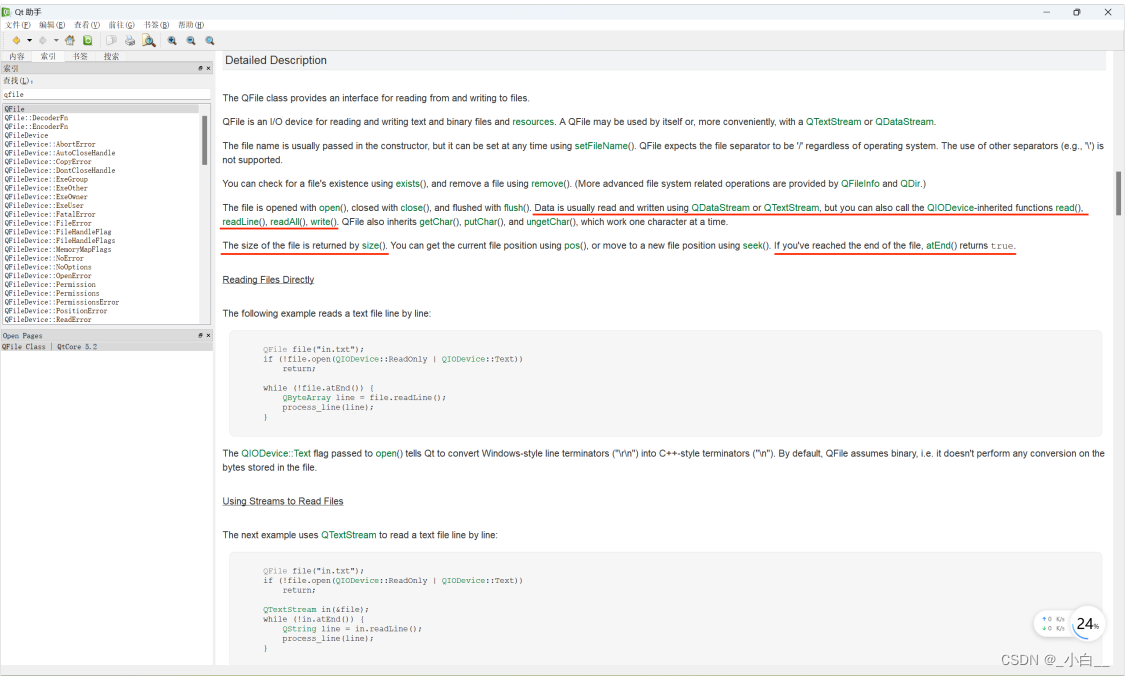Open the ungetChar() link

pyautogui.click(x=550, y=222)
